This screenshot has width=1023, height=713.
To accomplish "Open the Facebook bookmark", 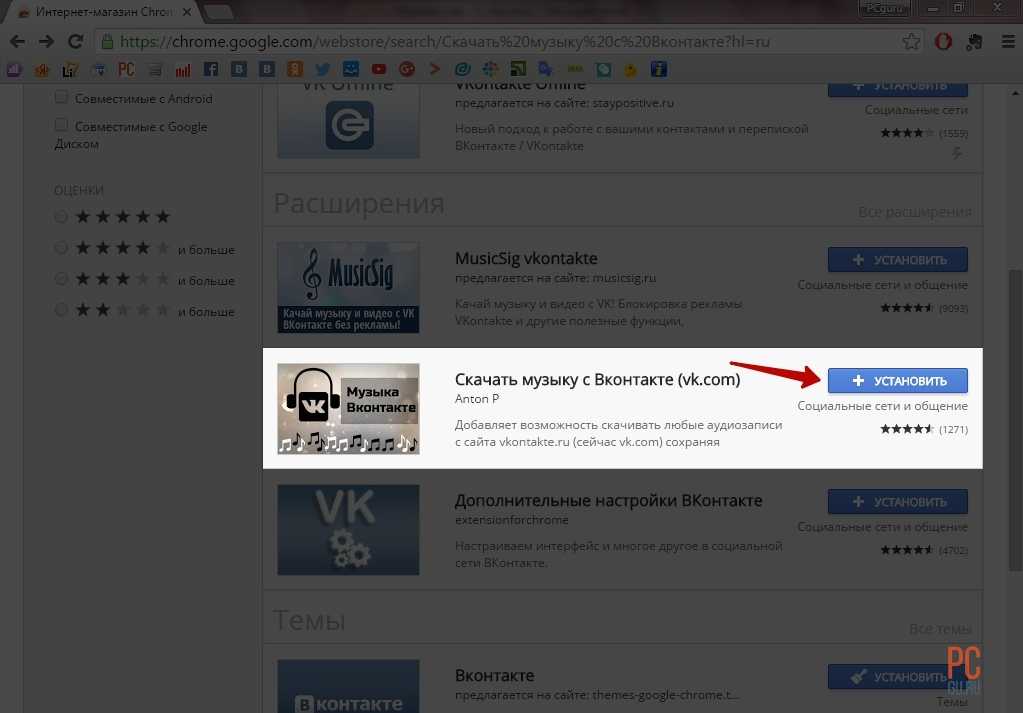I will pos(211,69).
